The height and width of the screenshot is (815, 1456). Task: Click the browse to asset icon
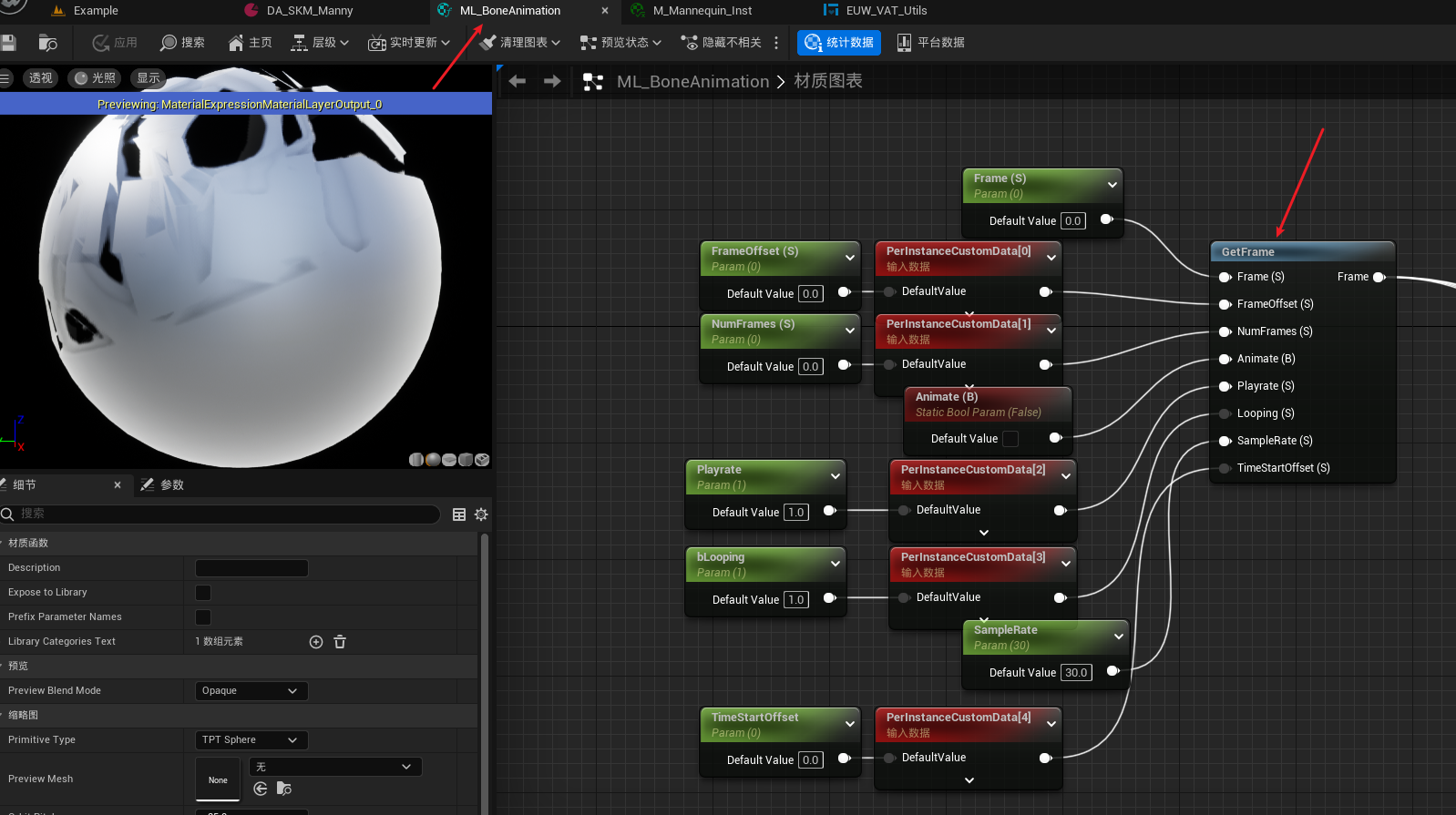tap(47, 43)
